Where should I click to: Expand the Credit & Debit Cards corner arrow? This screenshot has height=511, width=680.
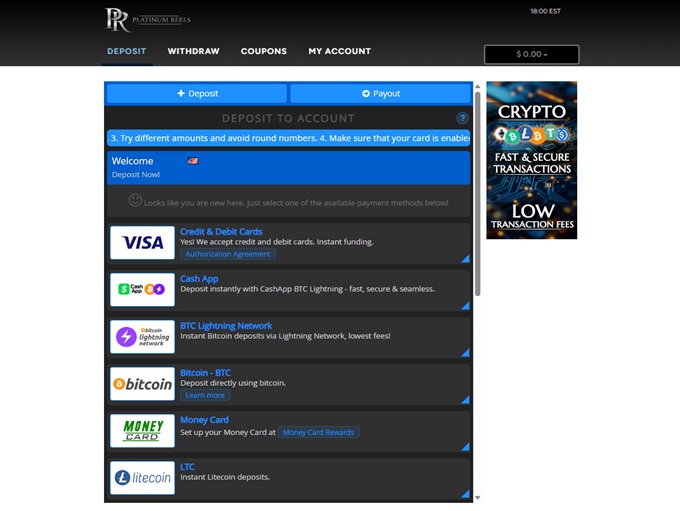[x=465, y=259]
